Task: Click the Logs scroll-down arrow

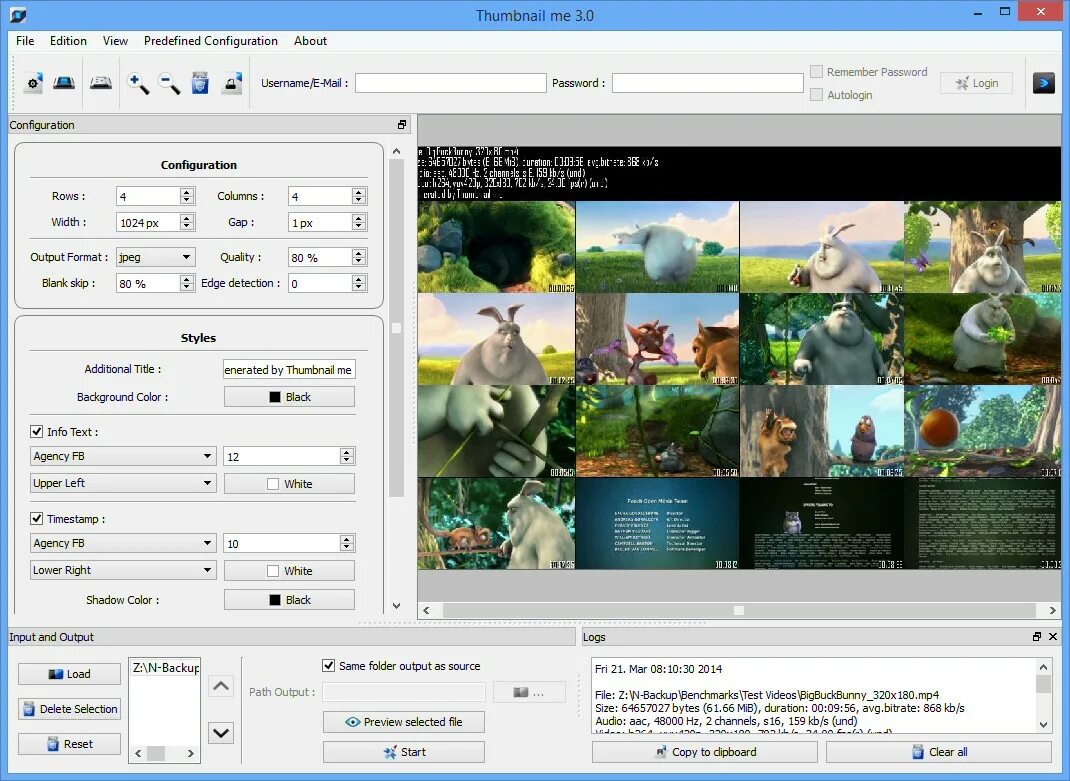Action: (x=1043, y=724)
